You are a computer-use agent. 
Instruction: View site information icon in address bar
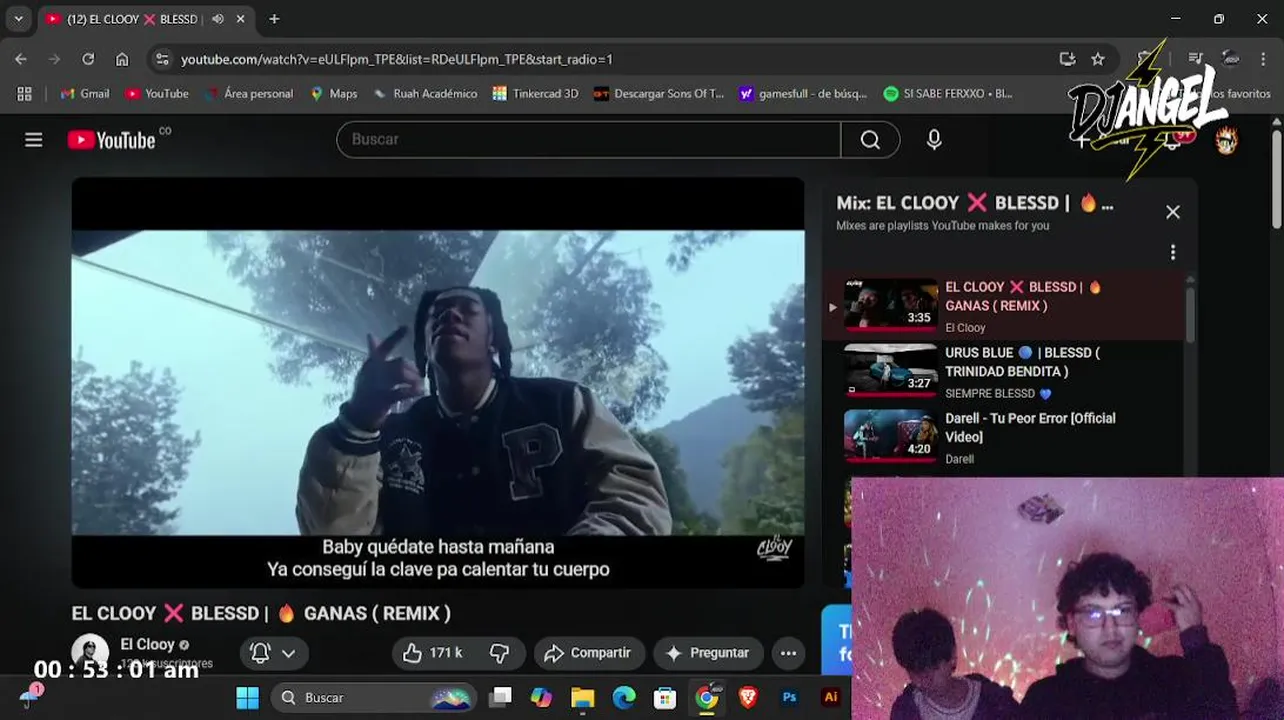pos(163,59)
